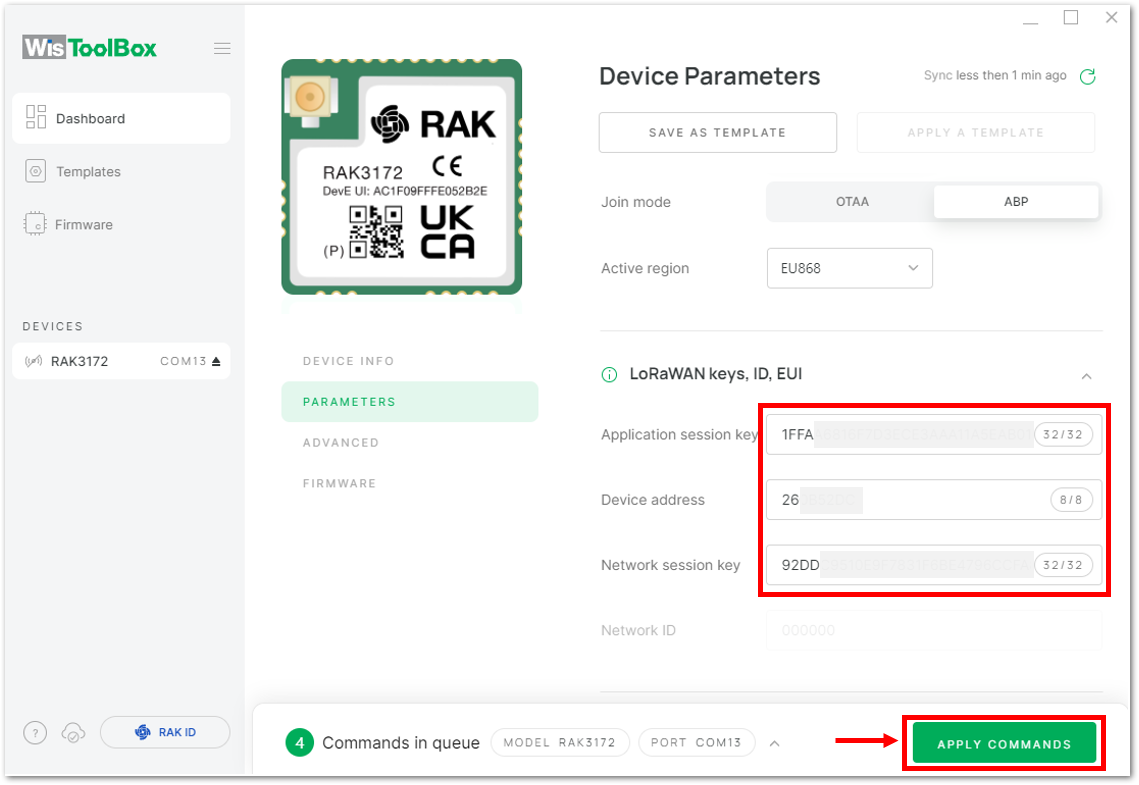The height and width of the screenshot is (785, 1139).
Task: Click the Active region label
Action: click(645, 268)
